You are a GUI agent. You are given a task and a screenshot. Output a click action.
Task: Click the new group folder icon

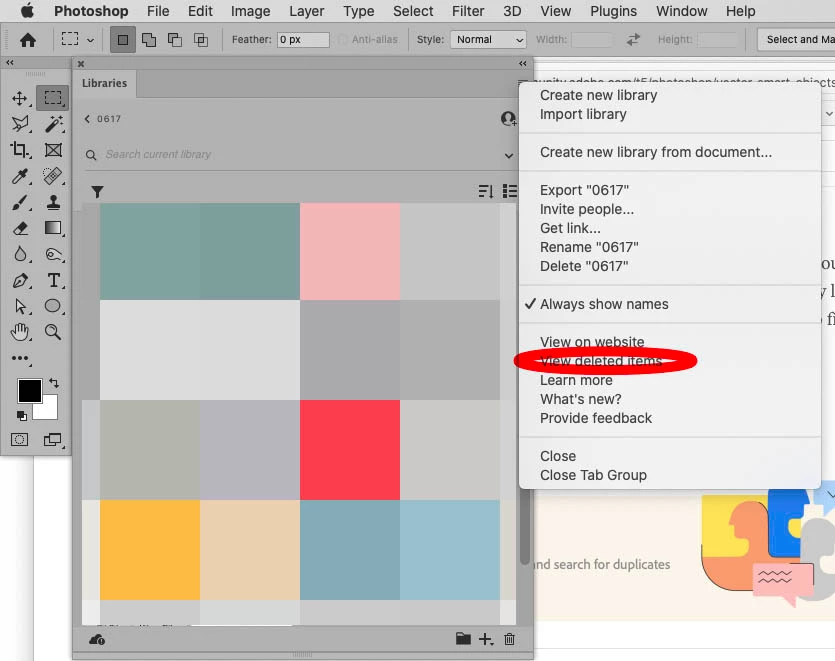point(463,639)
